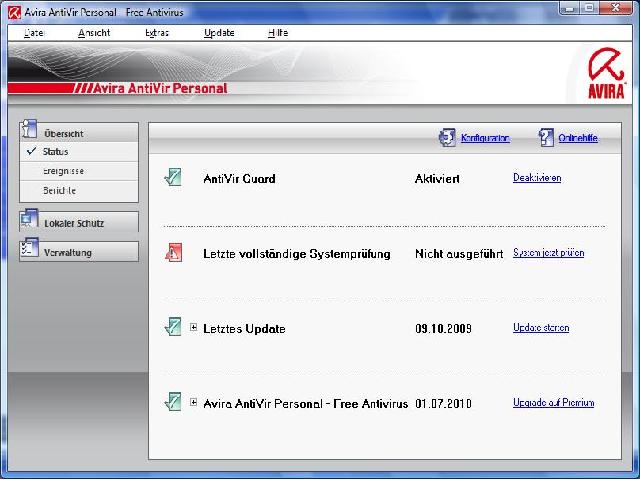Click the Deaktivieren link for AntiVir Guard
This screenshot has width=640, height=480.
coord(537,178)
